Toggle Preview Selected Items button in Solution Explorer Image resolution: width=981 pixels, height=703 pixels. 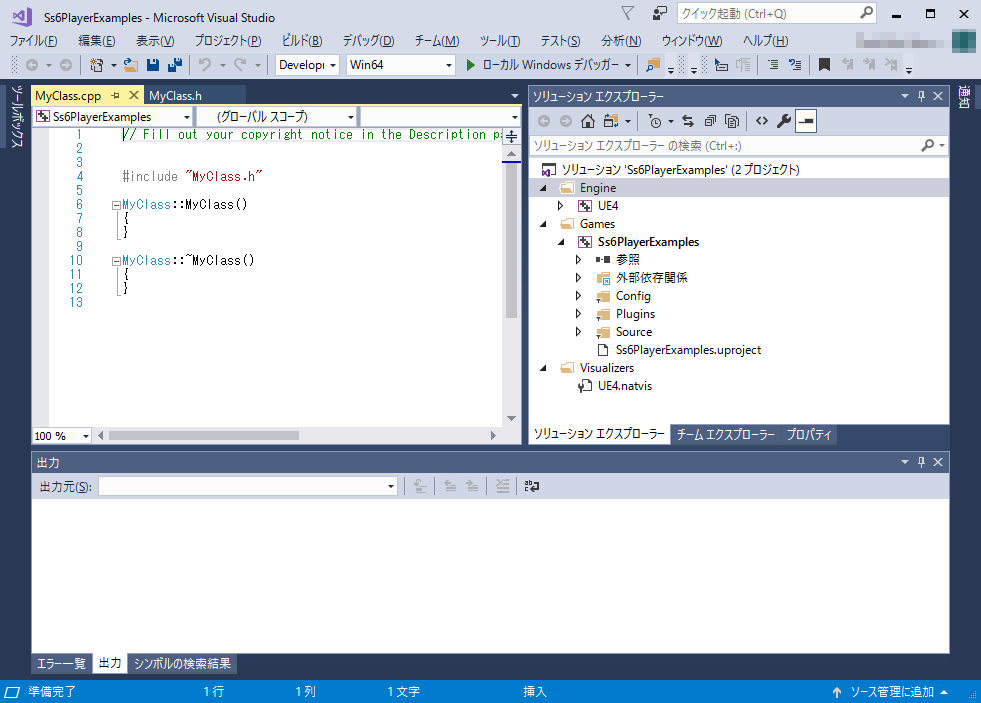click(806, 121)
